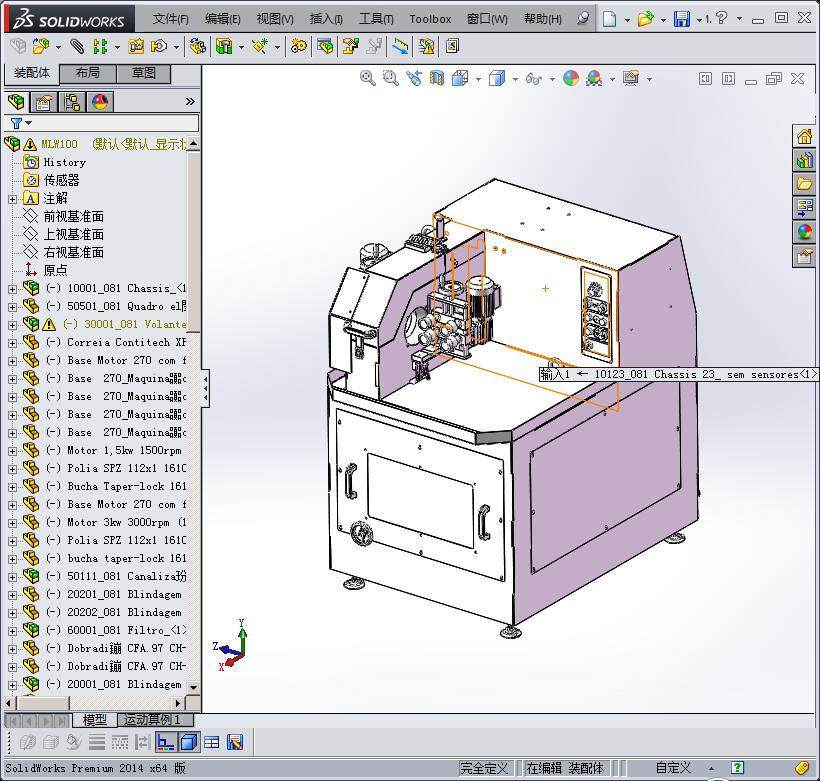Toggle the shaded cube icon in MotionManager toolbar
This screenshot has width=820, height=781.
187,742
